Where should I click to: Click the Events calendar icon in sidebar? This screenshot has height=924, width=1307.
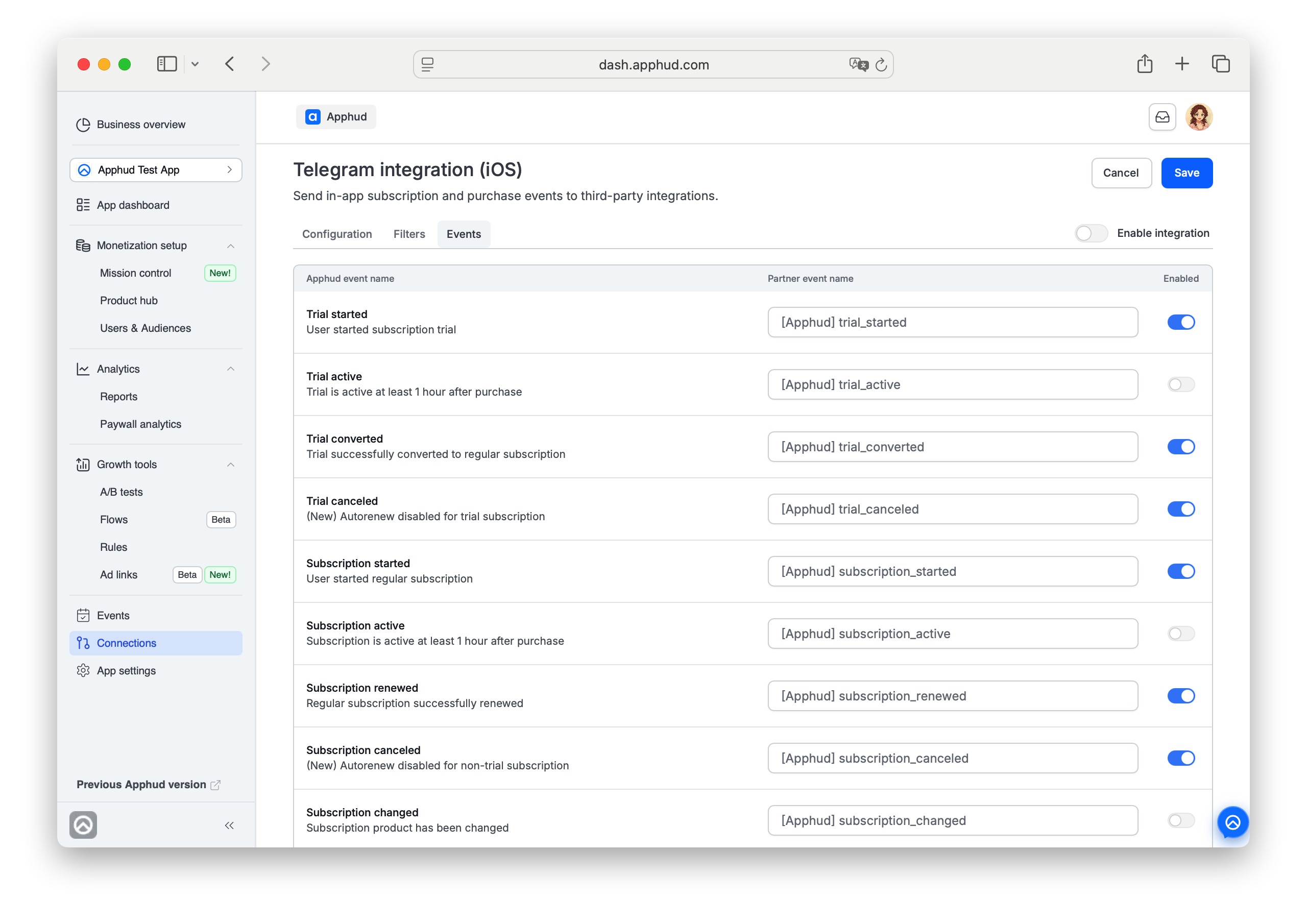[x=83, y=616]
